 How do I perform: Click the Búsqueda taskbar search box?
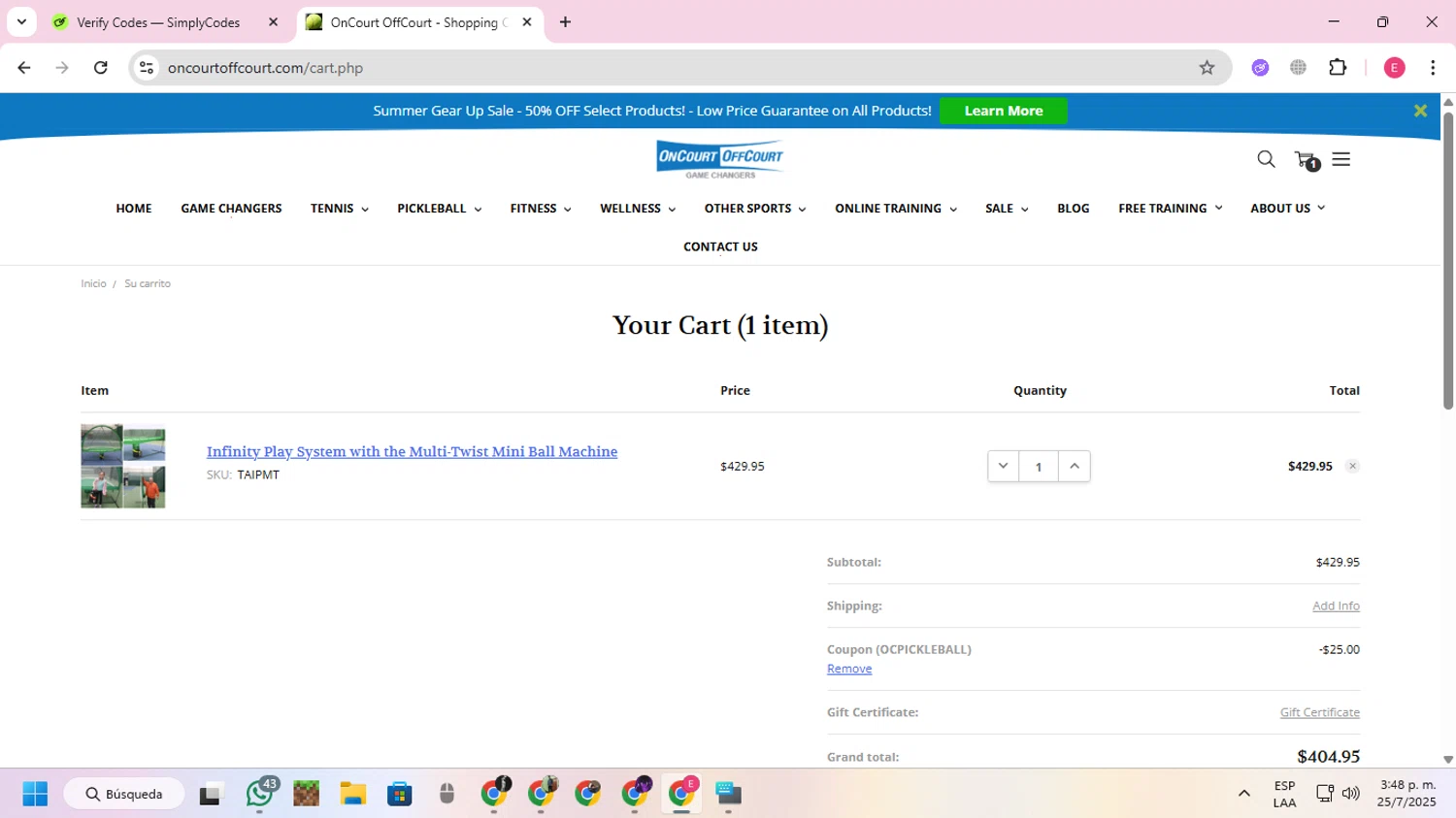pyautogui.click(x=124, y=794)
